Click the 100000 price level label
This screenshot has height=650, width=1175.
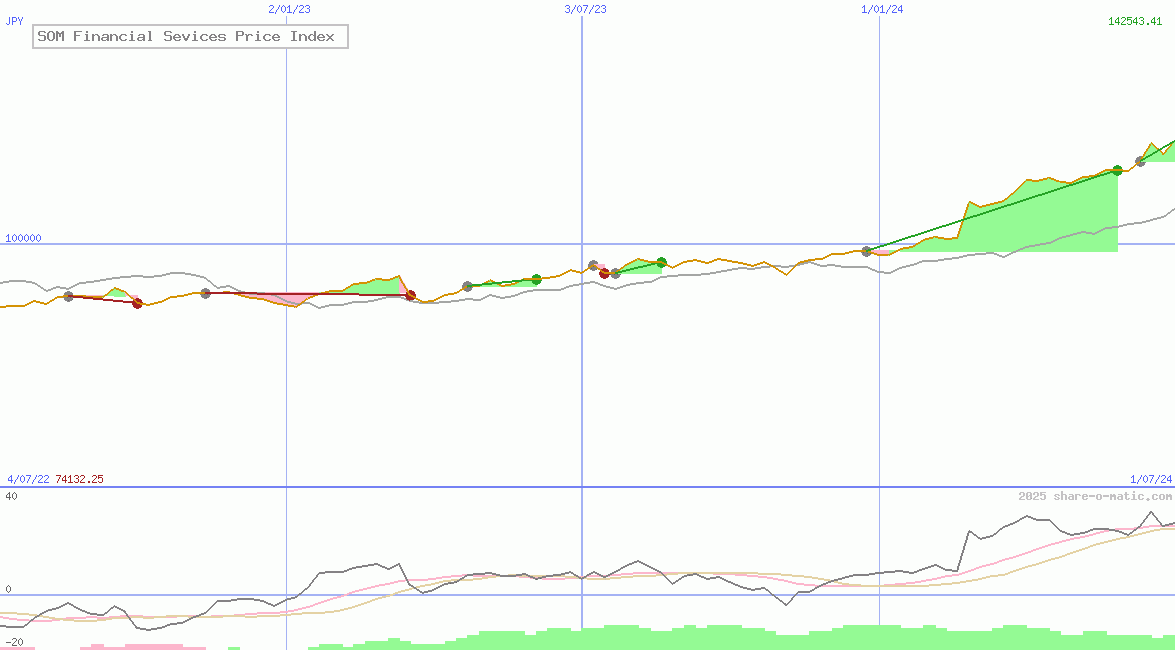pos(23,238)
